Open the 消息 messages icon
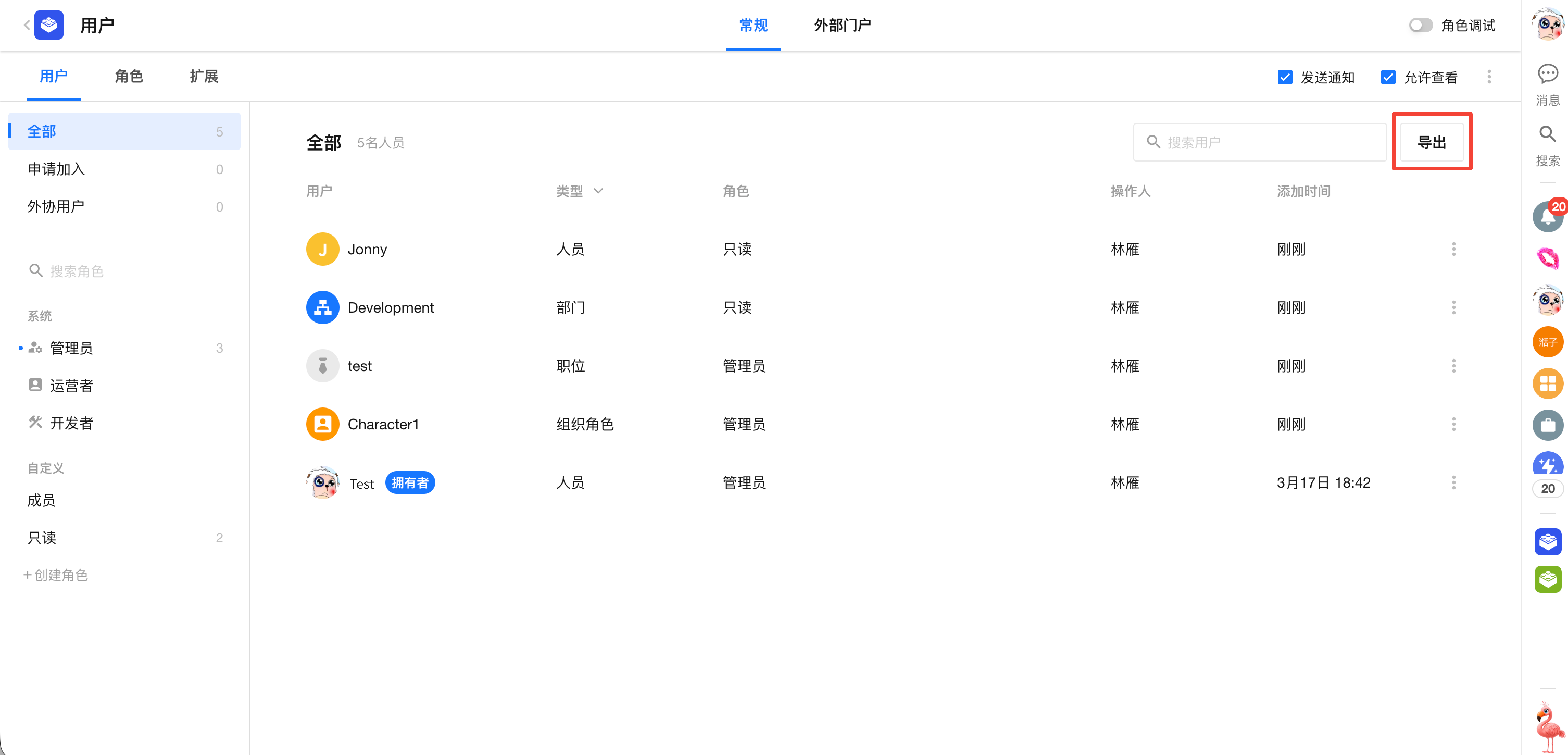This screenshot has width=1568, height=755. (x=1547, y=85)
